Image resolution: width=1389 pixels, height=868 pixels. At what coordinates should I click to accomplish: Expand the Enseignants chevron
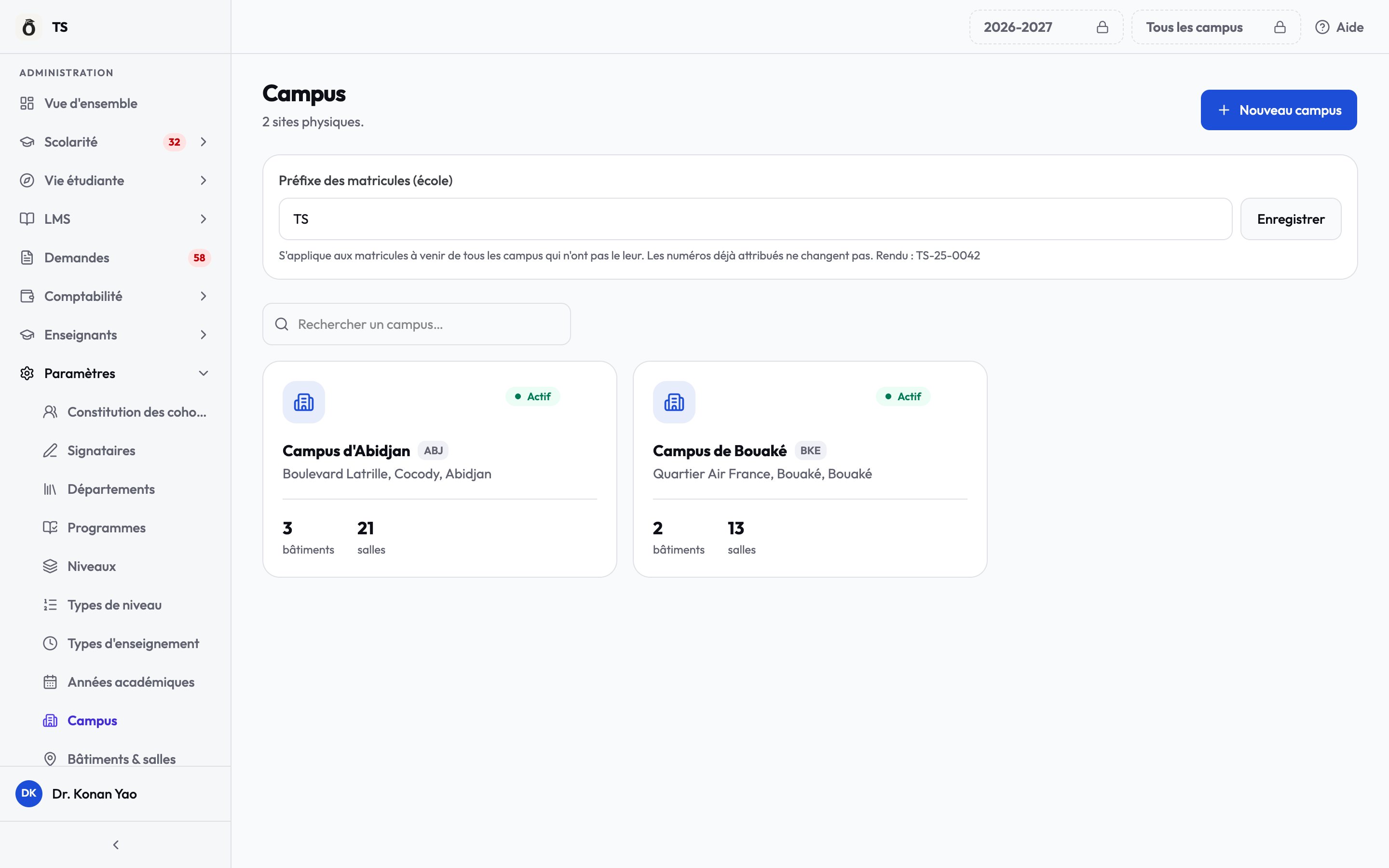[203, 335]
